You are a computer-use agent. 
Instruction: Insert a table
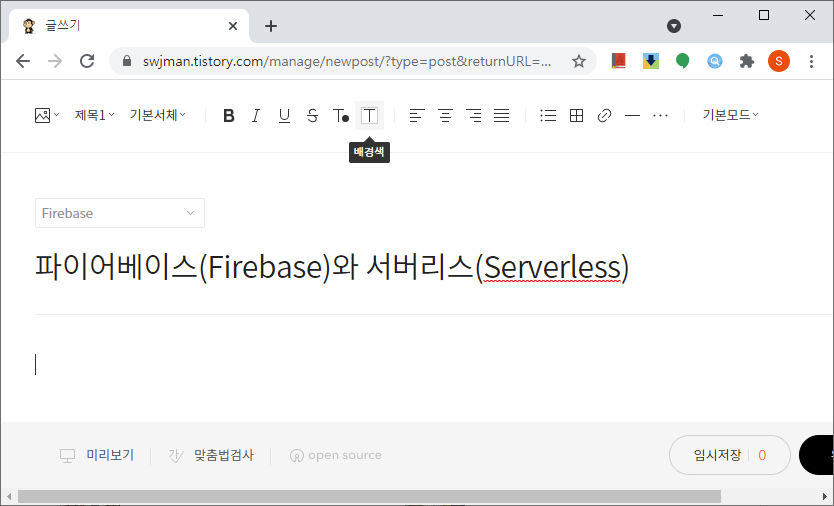(x=576, y=115)
